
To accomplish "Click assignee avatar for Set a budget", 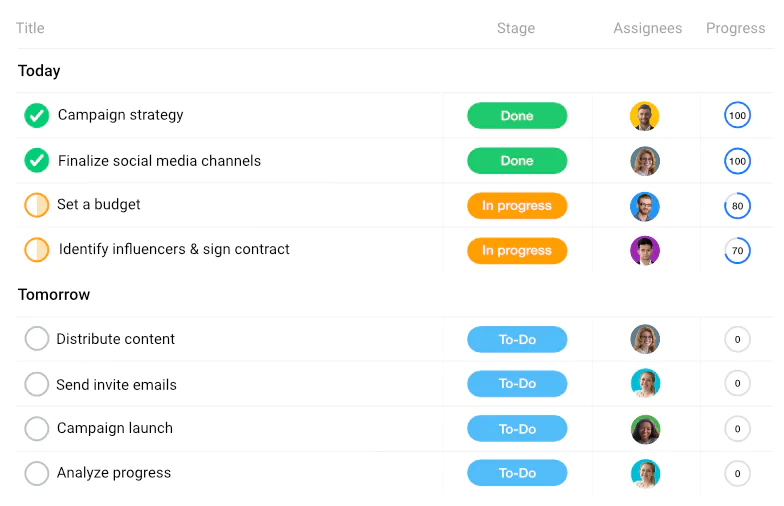I will (645, 206).
